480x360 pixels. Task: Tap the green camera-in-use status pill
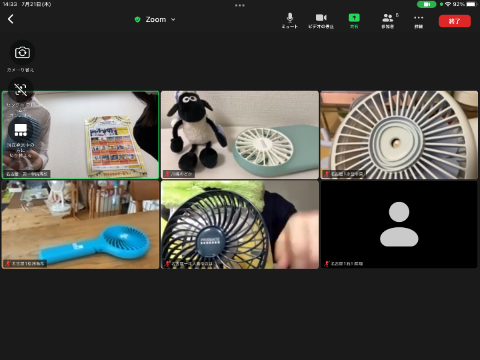click(426, 4)
